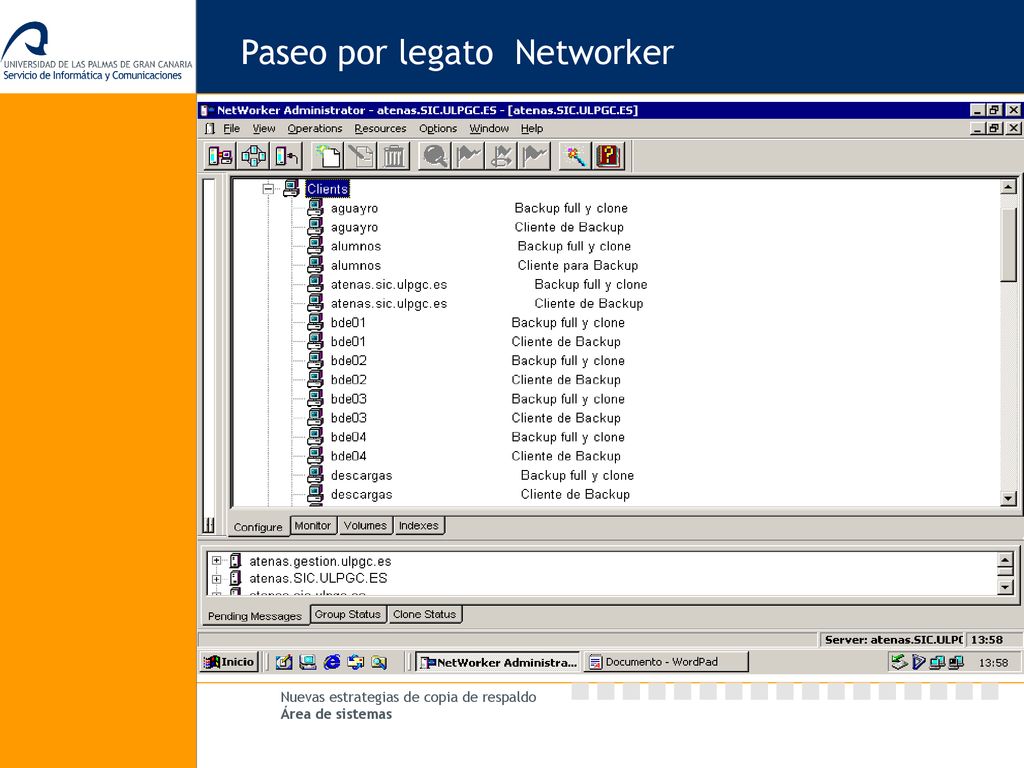Select bde01 in its 'Backup full y clone' row

point(348,323)
